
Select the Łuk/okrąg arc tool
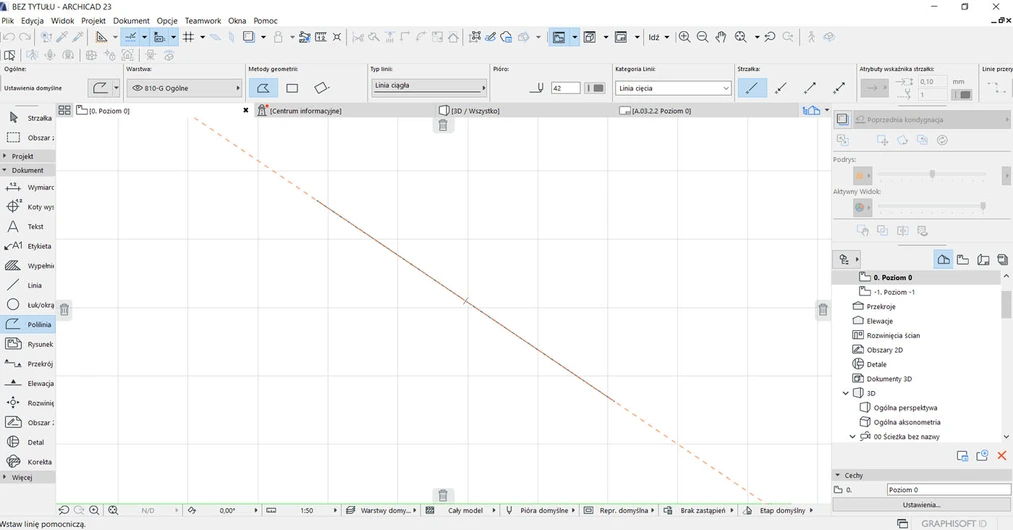tap(28, 304)
